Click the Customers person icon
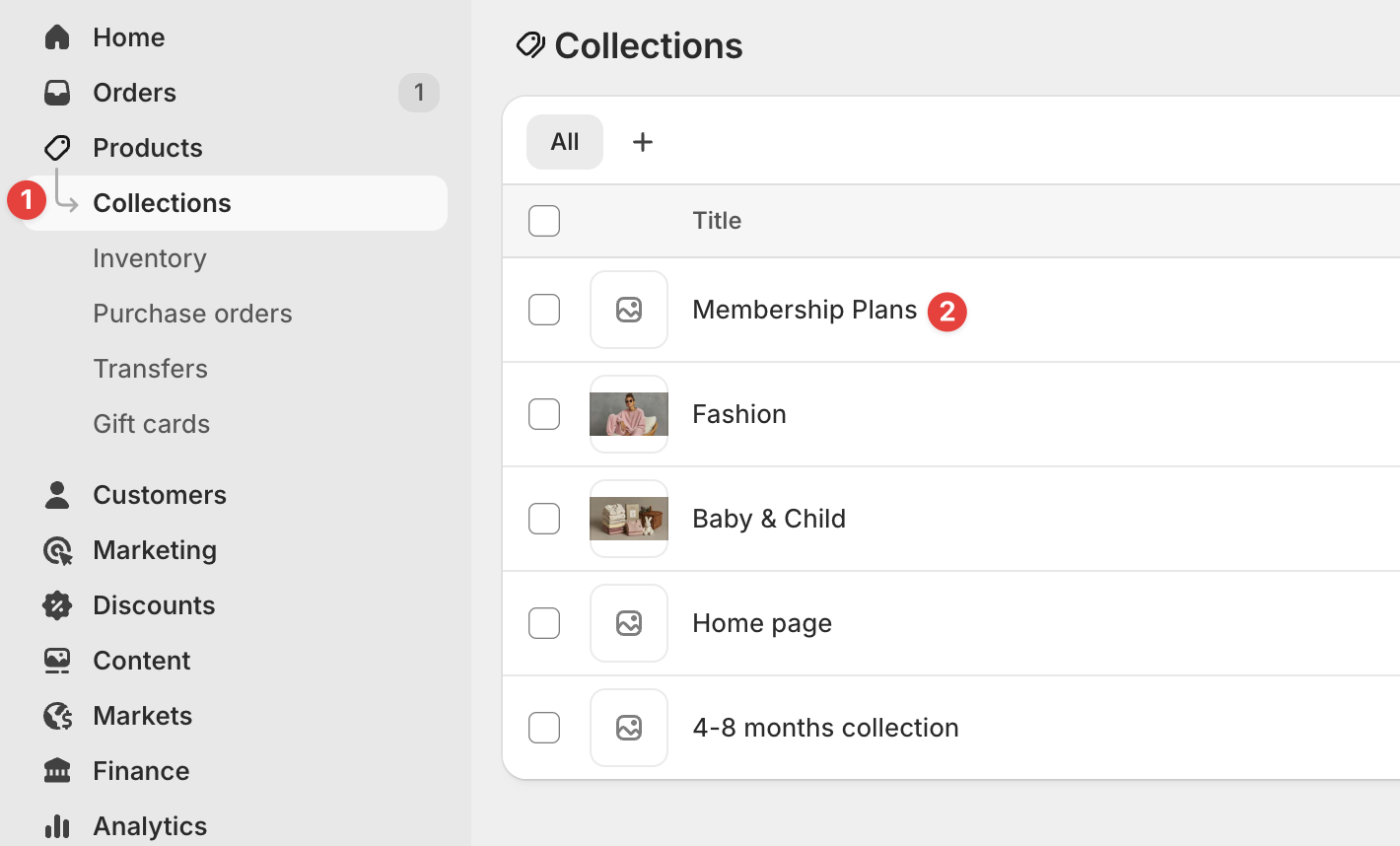 click(x=57, y=495)
